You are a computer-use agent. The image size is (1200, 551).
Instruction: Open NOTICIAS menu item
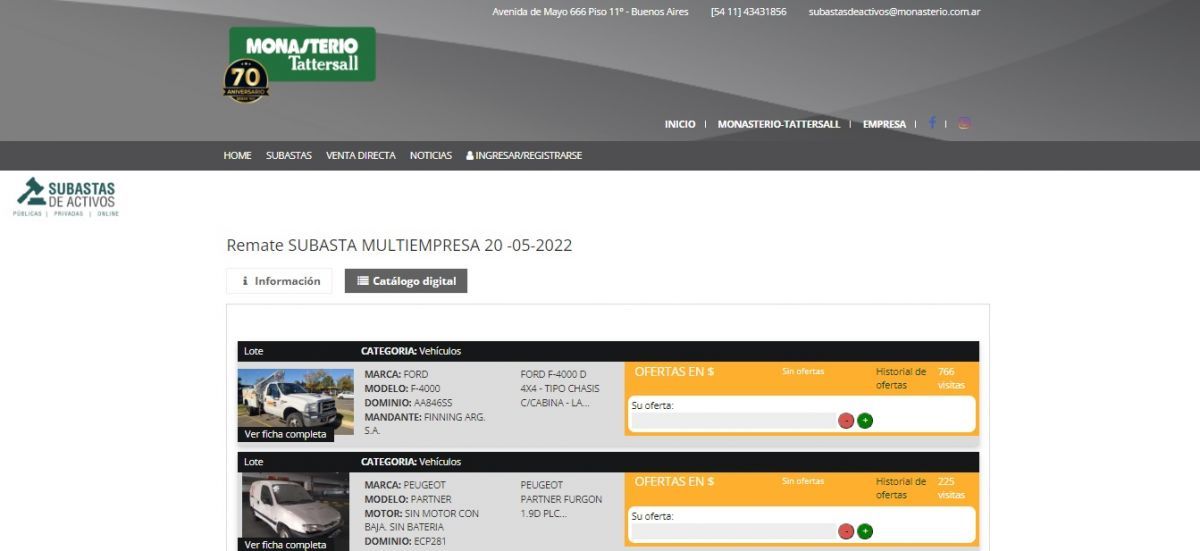click(431, 156)
